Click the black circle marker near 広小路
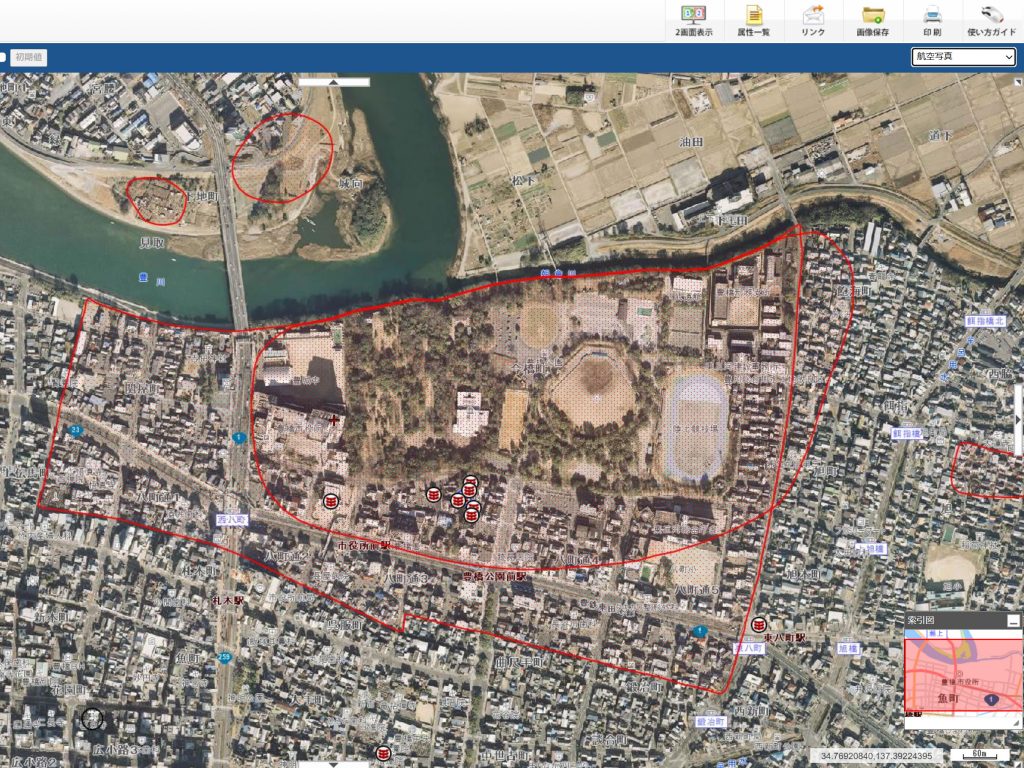The height and width of the screenshot is (768, 1024). [x=92, y=719]
